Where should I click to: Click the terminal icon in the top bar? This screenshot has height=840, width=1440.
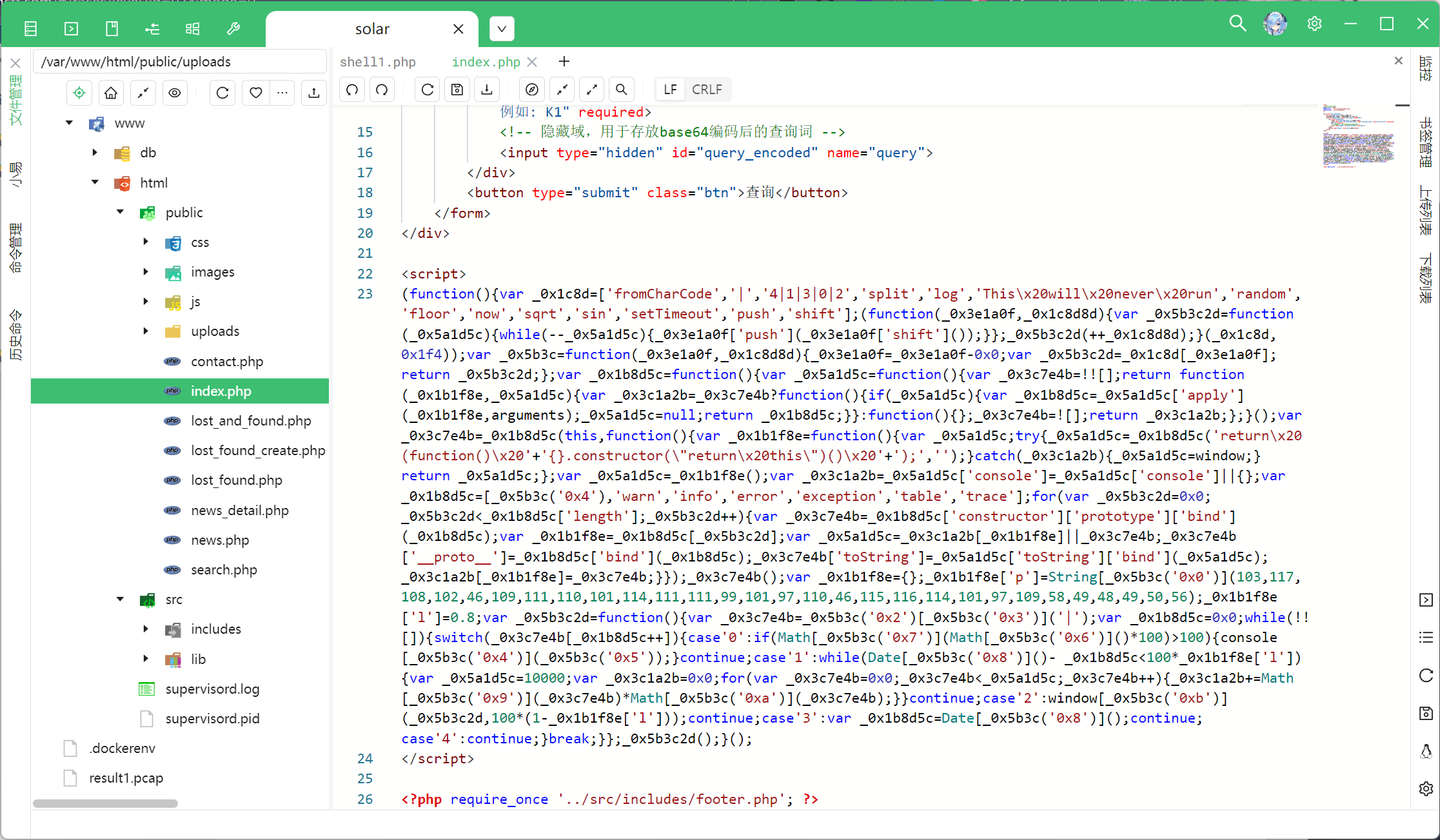click(72, 29)
